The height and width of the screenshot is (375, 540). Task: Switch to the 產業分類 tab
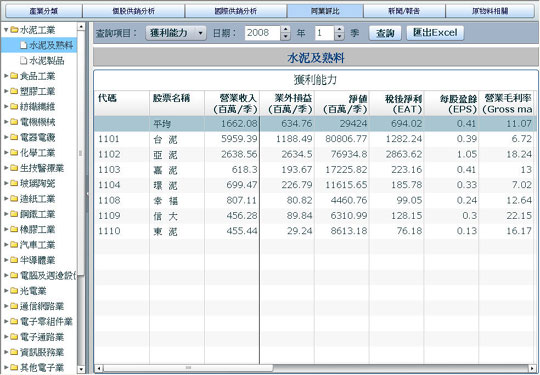click(44, 11)
